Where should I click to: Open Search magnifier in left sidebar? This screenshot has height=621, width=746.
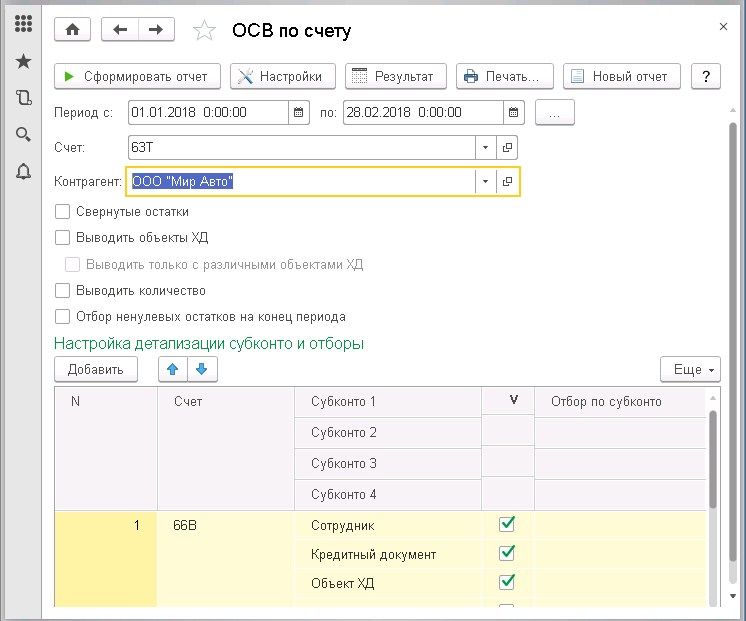23,134
